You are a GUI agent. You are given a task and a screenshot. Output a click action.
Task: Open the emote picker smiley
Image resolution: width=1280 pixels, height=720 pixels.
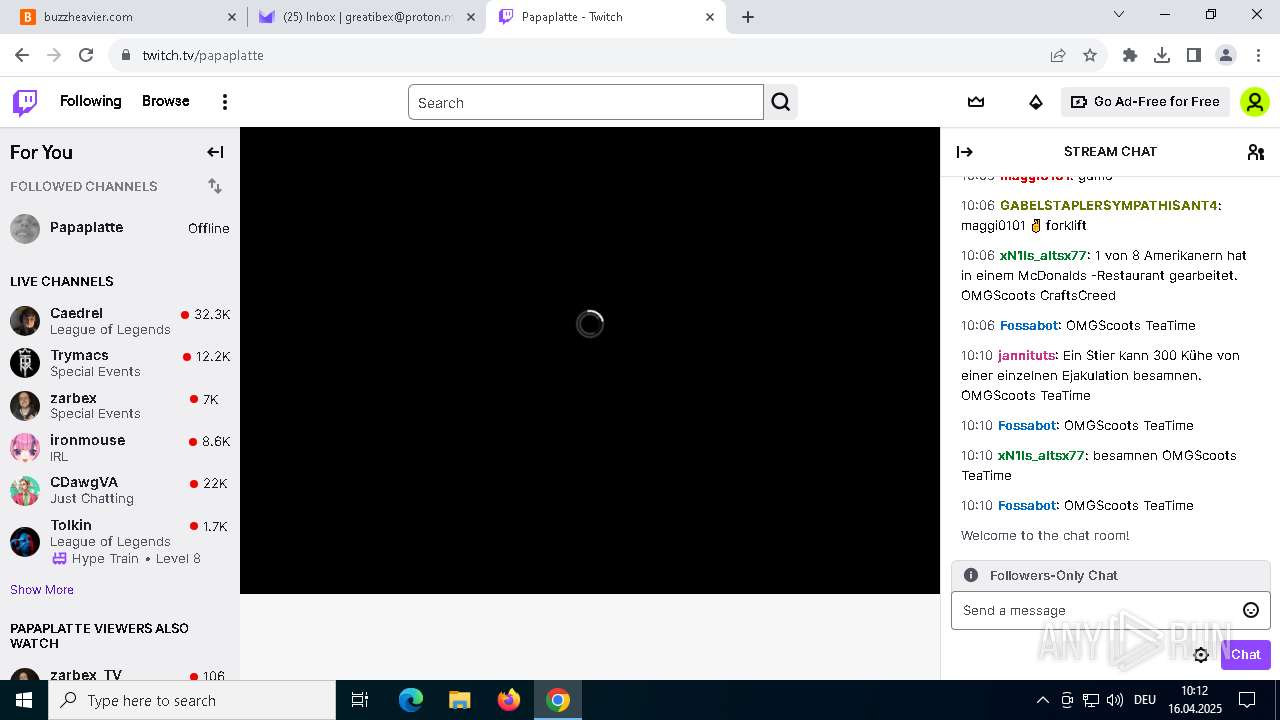(x=1251, y=610)
